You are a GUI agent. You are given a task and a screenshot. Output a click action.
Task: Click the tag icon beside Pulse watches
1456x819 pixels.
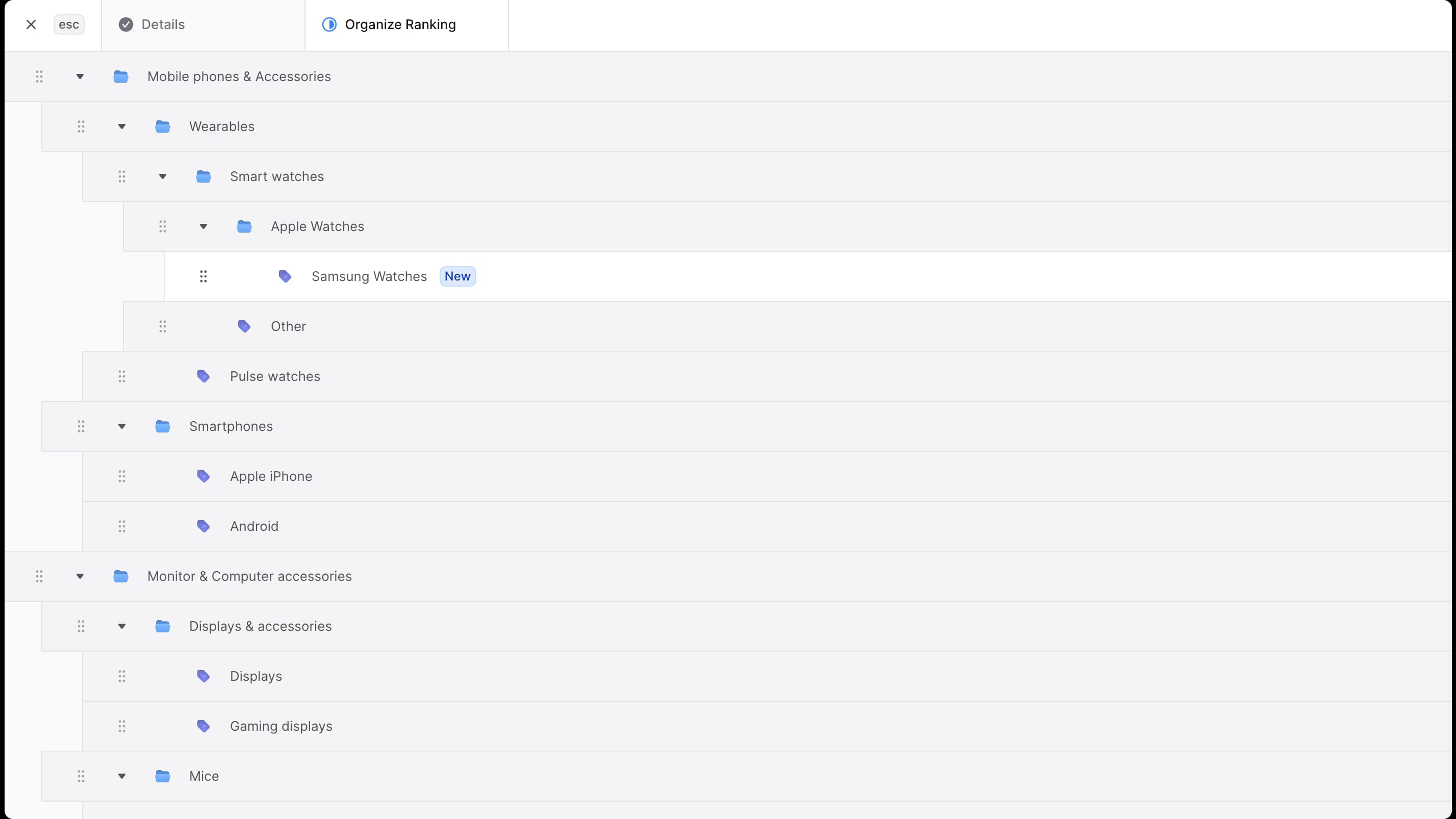[203, 376]
